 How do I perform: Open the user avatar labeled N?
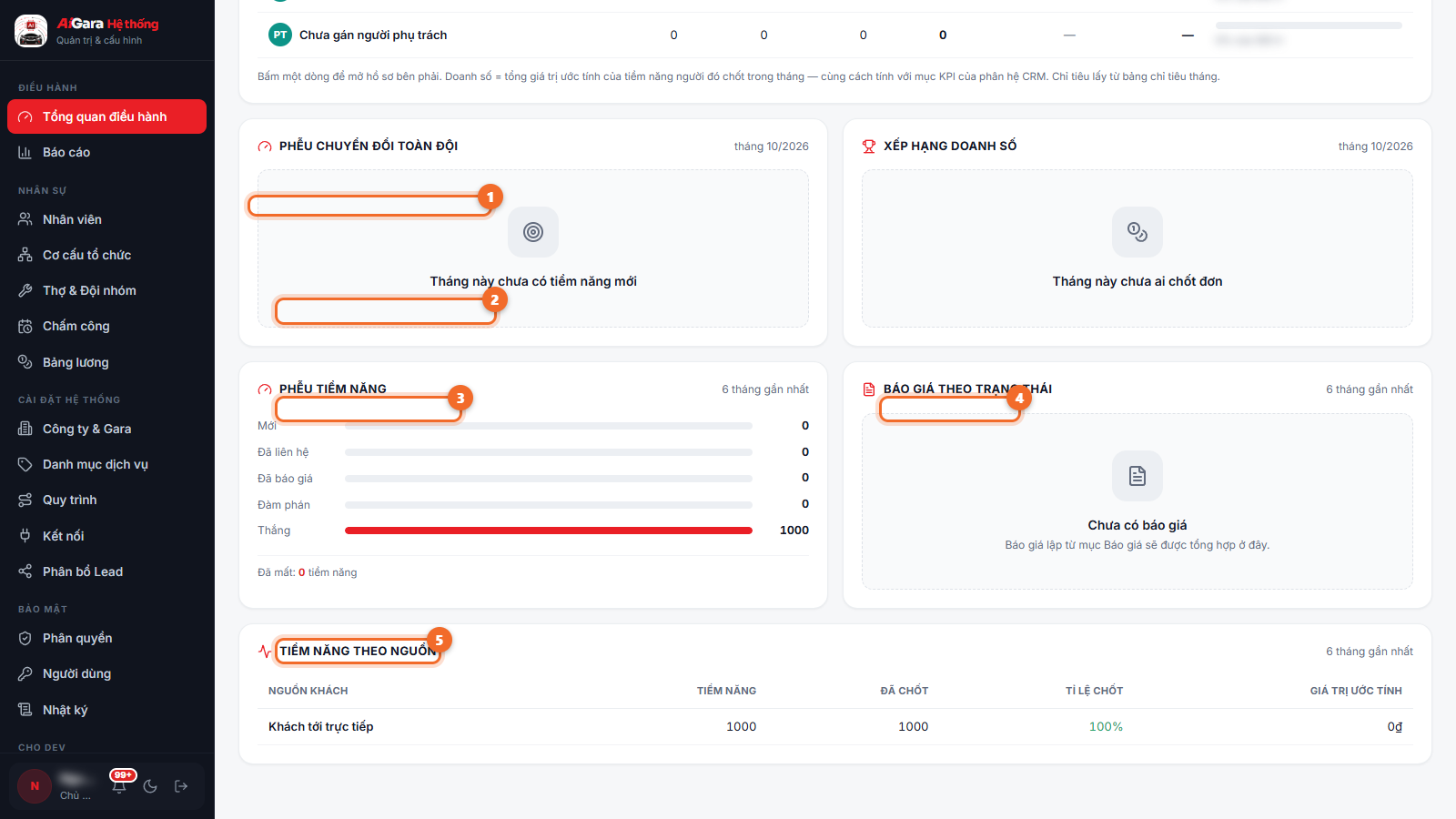click(35, 786)
